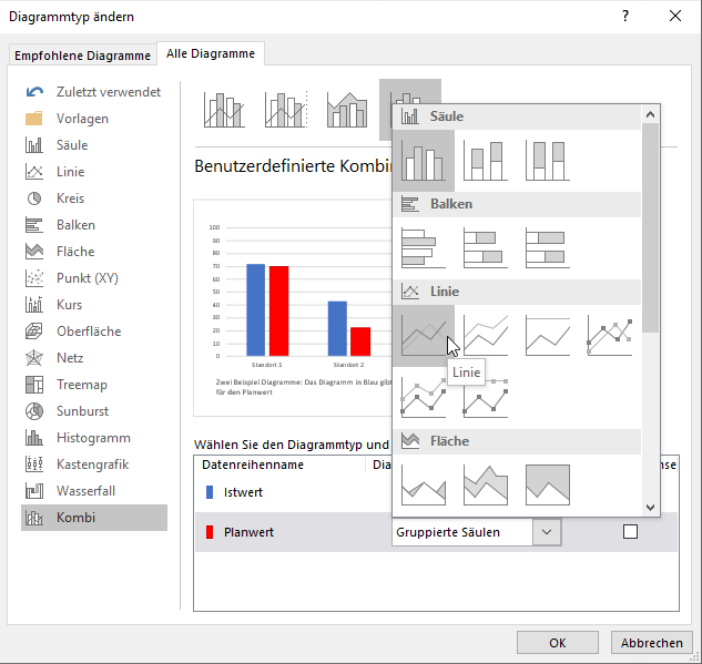The height and width of the screenshot is (664, 702).
Task: Select Wasserfall in the chart category list
Action: [x=84, y=491]
